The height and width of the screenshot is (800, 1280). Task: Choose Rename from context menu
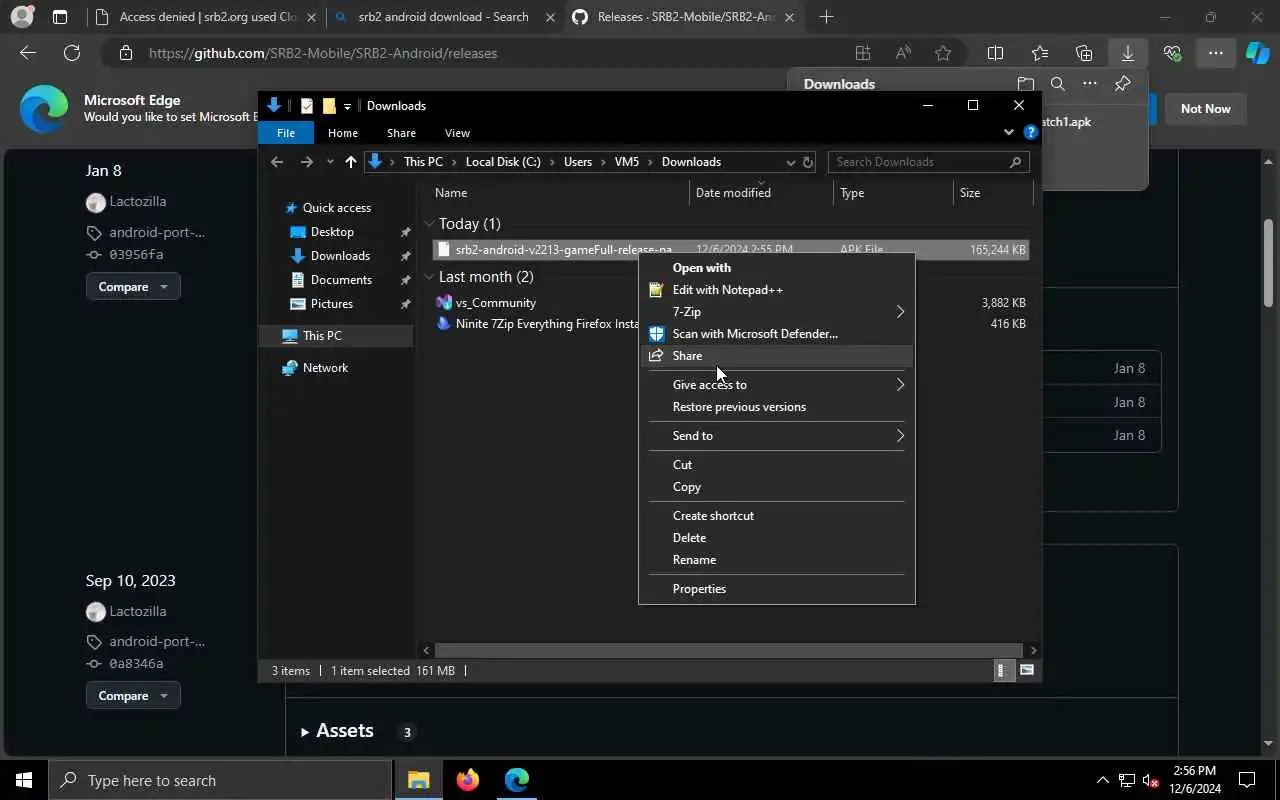[776, 560]
